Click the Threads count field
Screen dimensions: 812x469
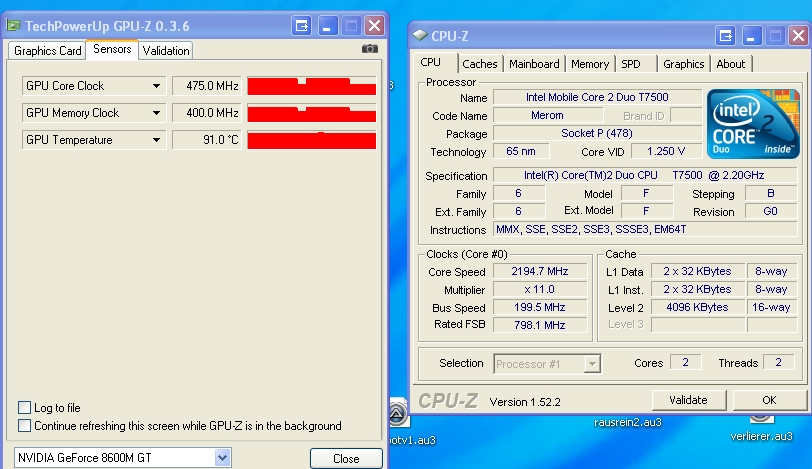778,362
